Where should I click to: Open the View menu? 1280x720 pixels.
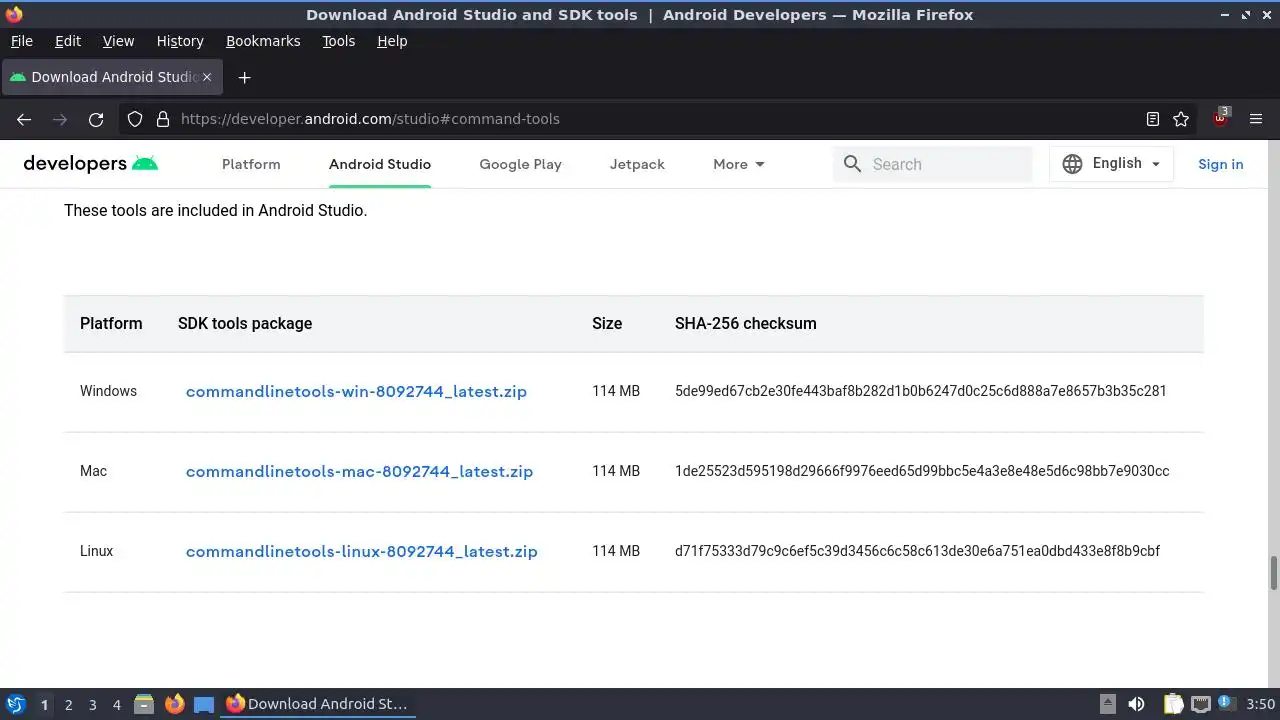pyautogui.click(x=118, y=41)
